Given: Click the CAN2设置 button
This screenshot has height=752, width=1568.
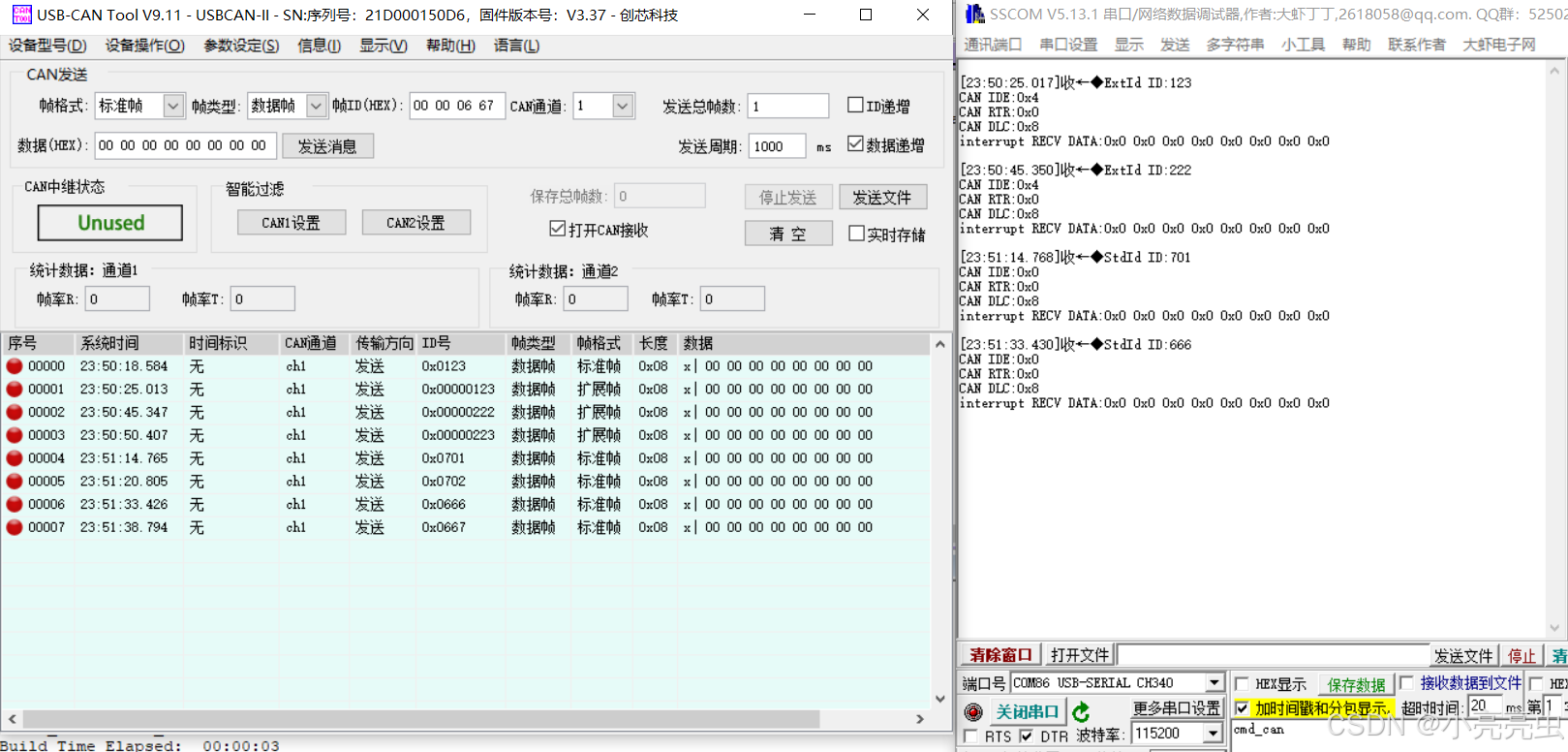Looking at the screenshot, I should pos(416,223).
